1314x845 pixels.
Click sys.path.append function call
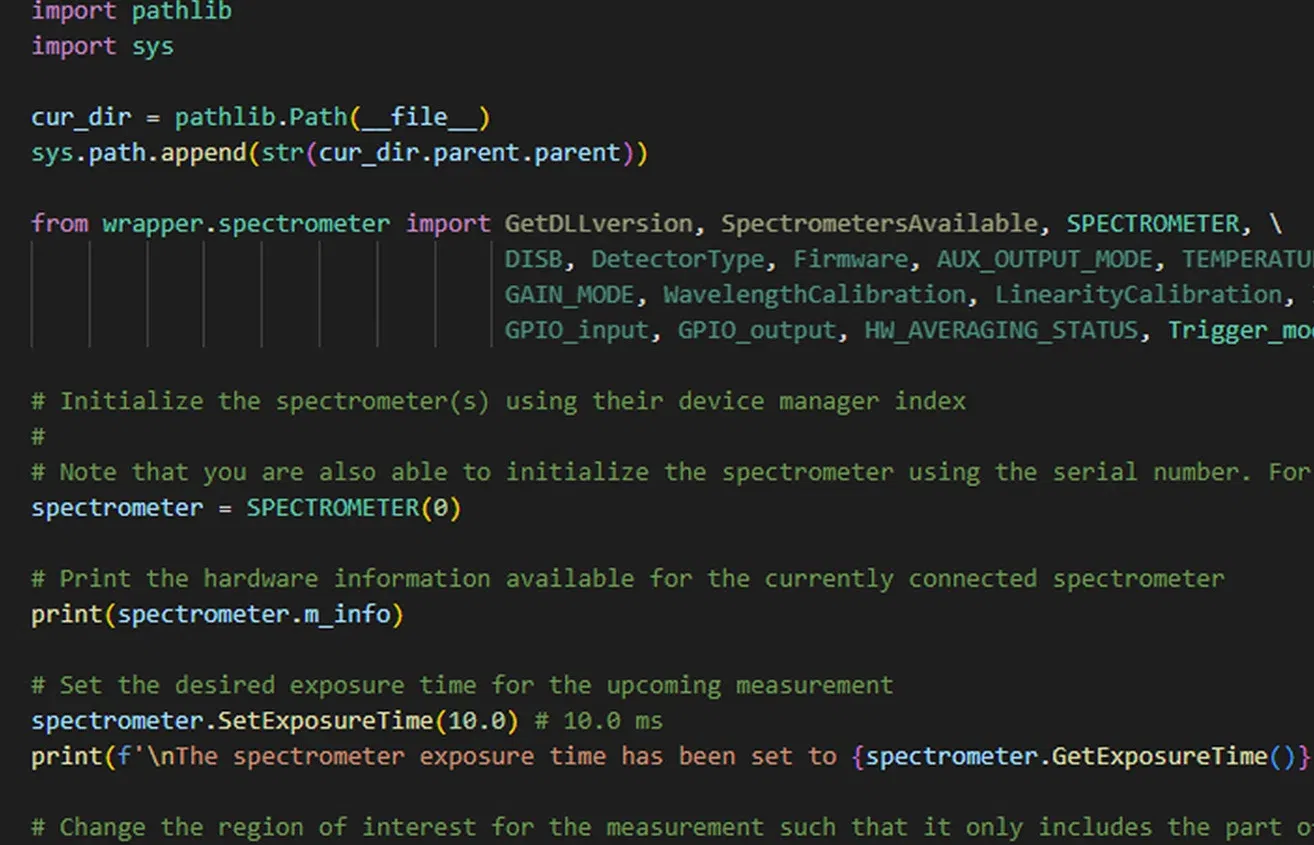click(x=140, y=152)
